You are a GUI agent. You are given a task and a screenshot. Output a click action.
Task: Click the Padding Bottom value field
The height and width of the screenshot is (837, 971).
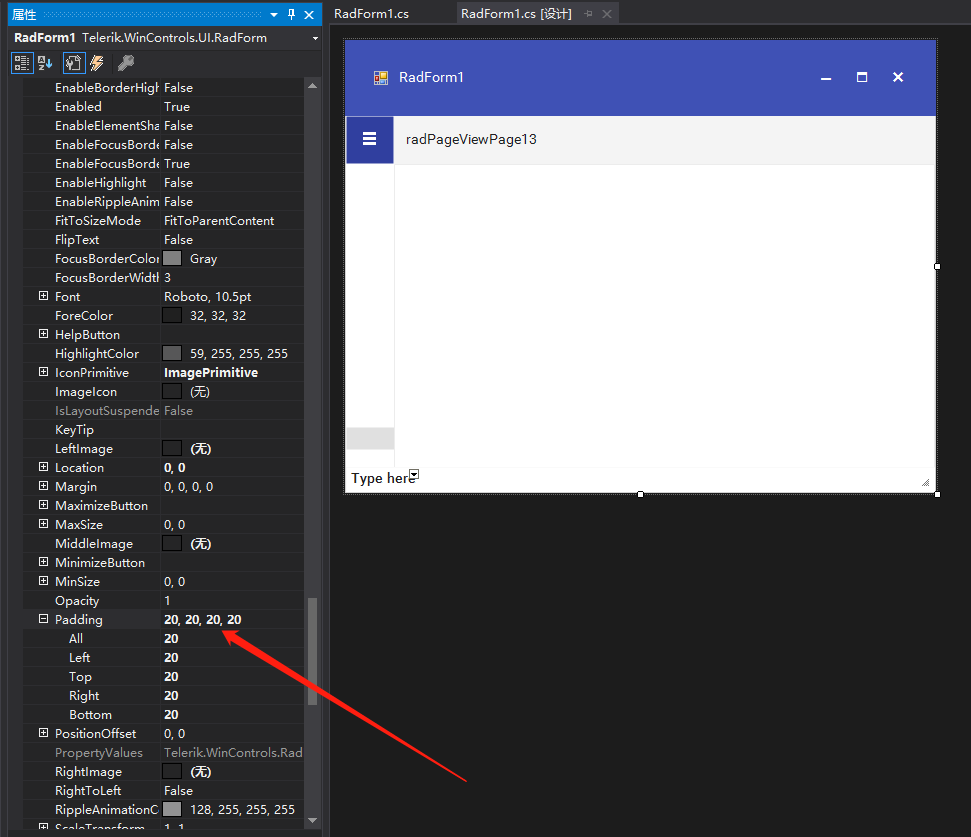coord(232,714)
